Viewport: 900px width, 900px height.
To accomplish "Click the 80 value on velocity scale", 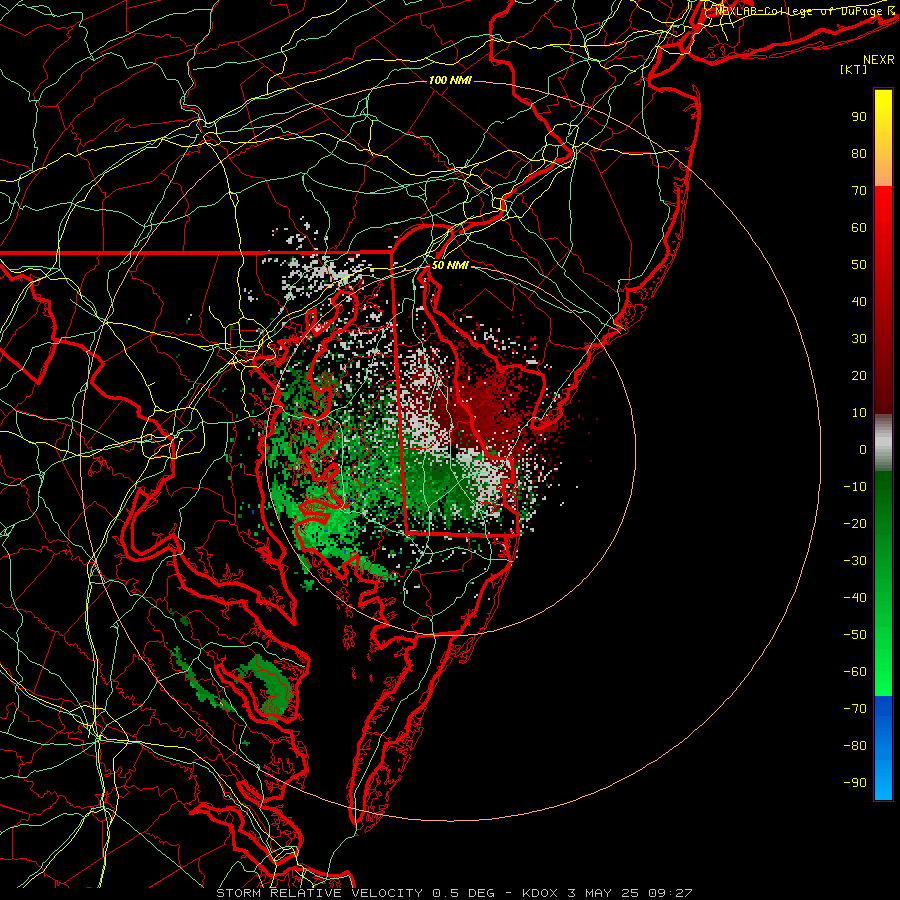I will tap(859, 153).
